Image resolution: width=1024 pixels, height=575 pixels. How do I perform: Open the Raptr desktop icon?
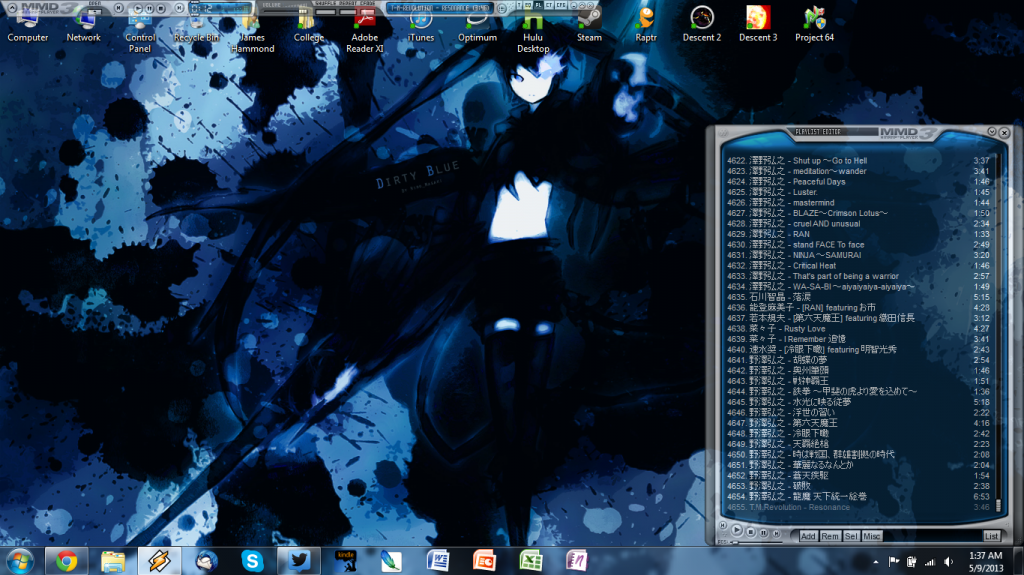(x=645, y=25)
